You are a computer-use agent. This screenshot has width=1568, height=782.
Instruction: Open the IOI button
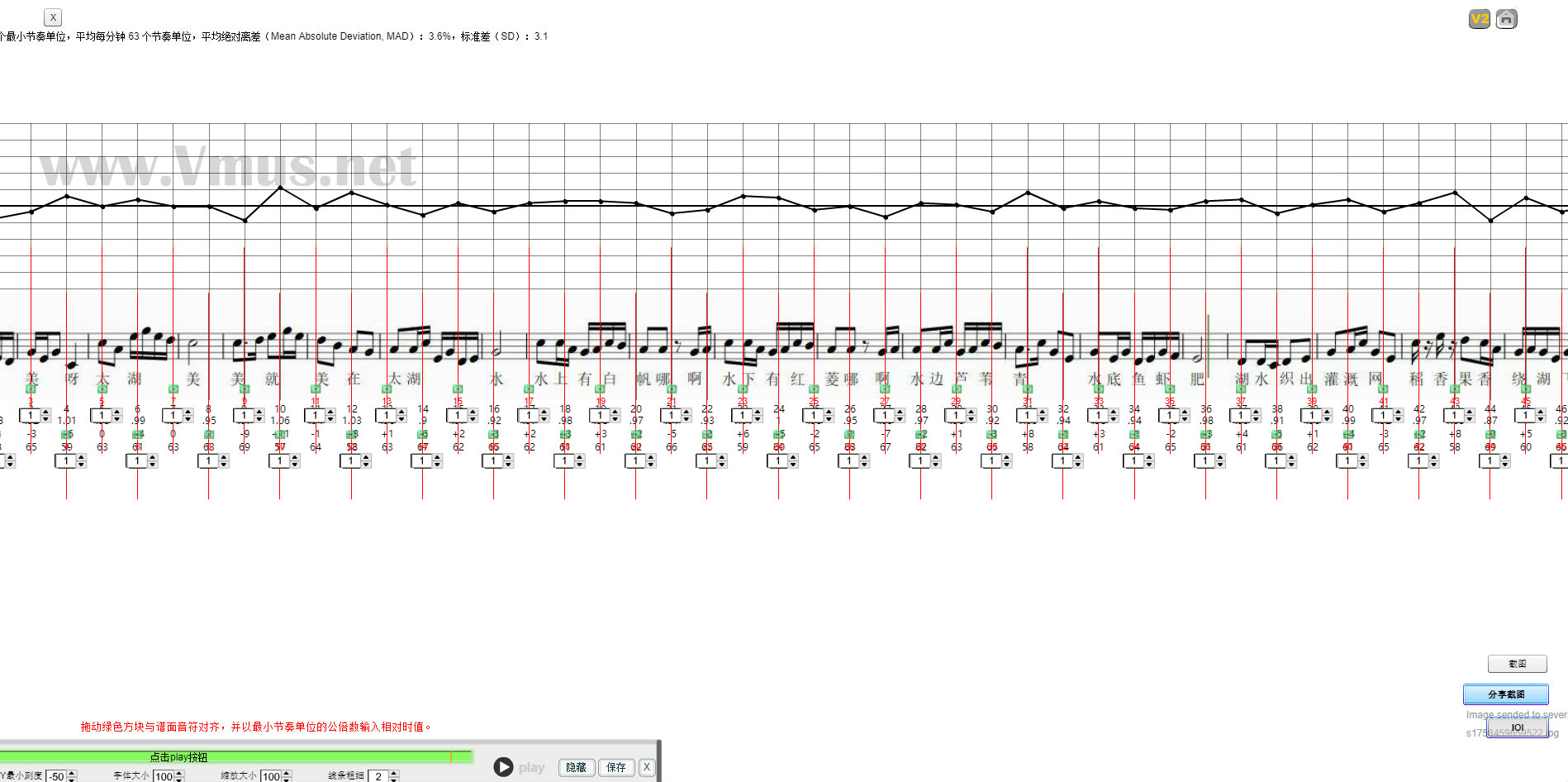pyautogui.click(x=1517, y=727)
